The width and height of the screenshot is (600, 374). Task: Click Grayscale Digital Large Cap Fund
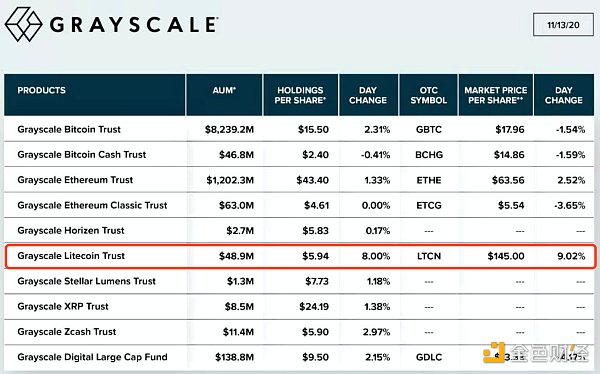pos(92,357)
